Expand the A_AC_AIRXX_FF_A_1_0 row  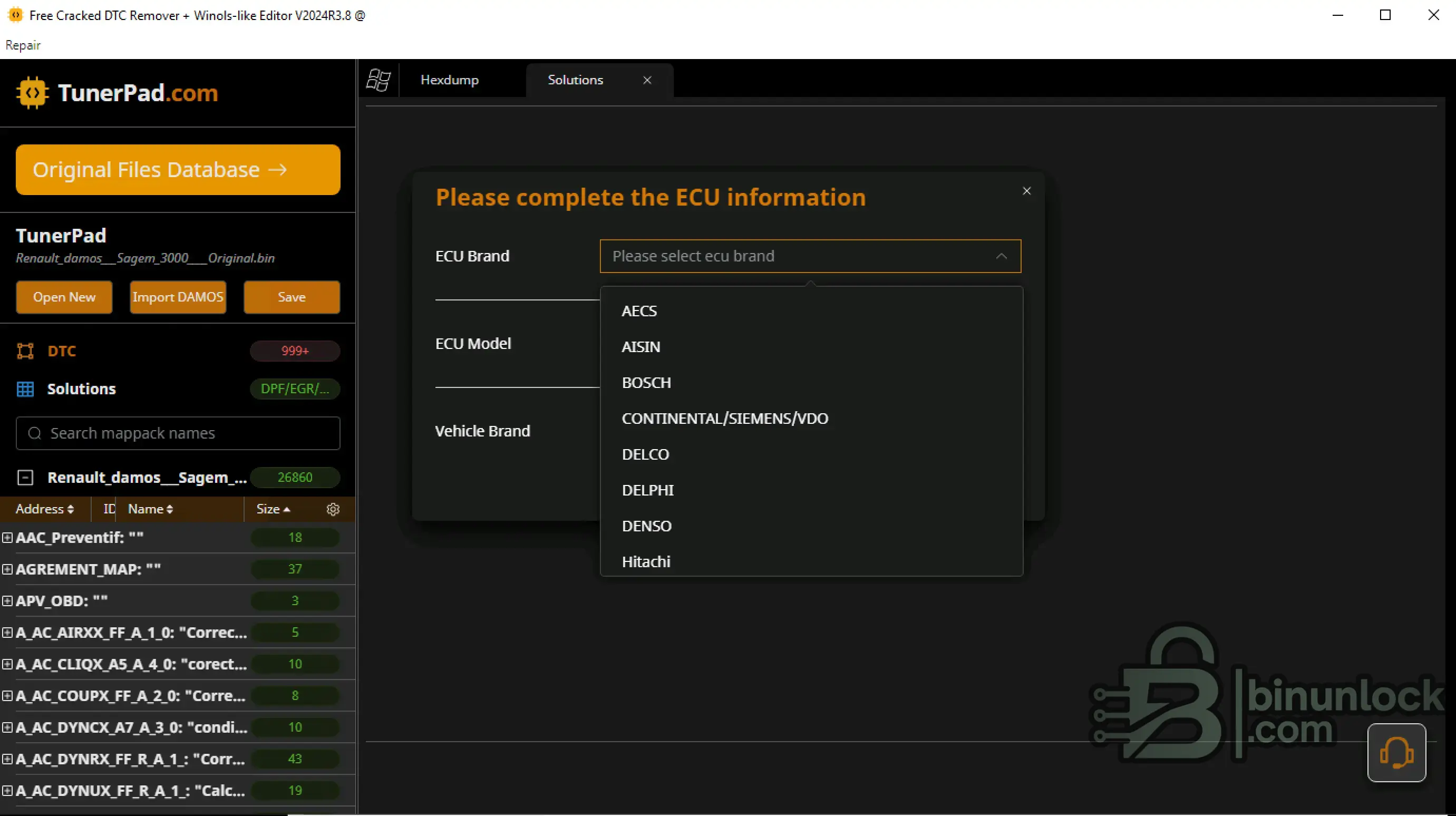(x=7, y=633)
